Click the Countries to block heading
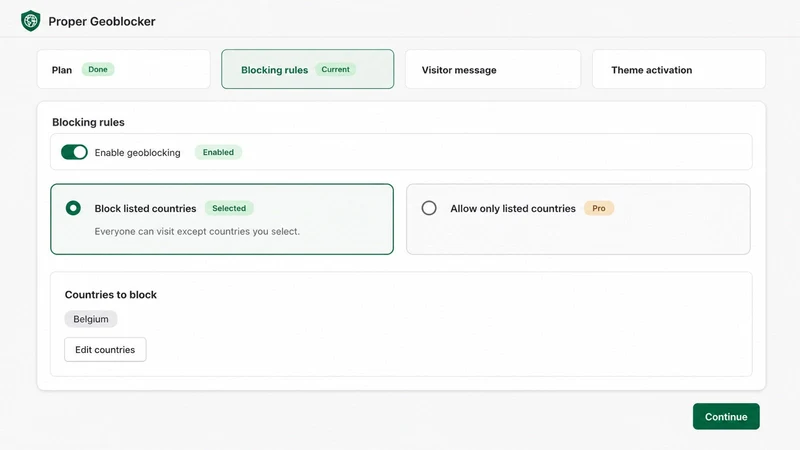 [111, 294]
